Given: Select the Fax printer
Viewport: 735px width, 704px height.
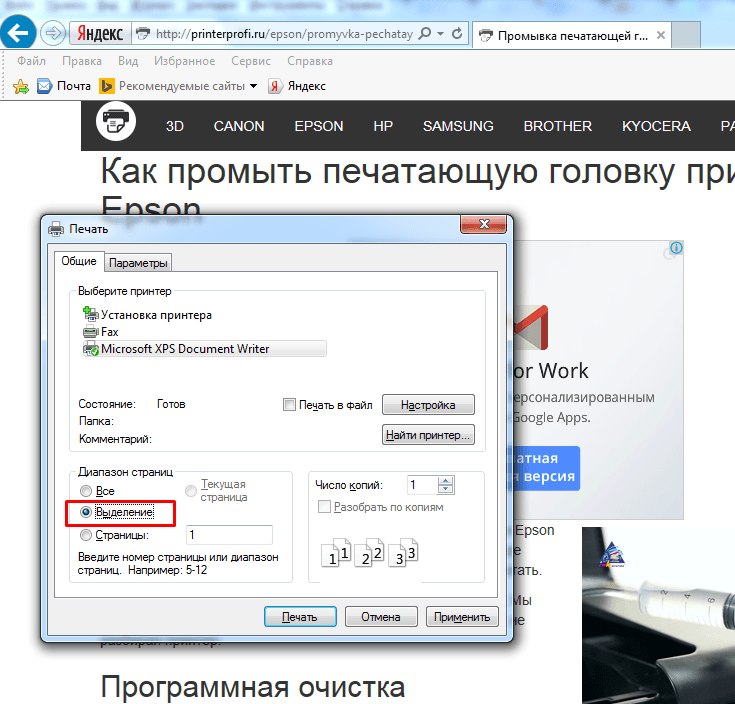Looking at the screenshot, I should (x=101, y=332).
